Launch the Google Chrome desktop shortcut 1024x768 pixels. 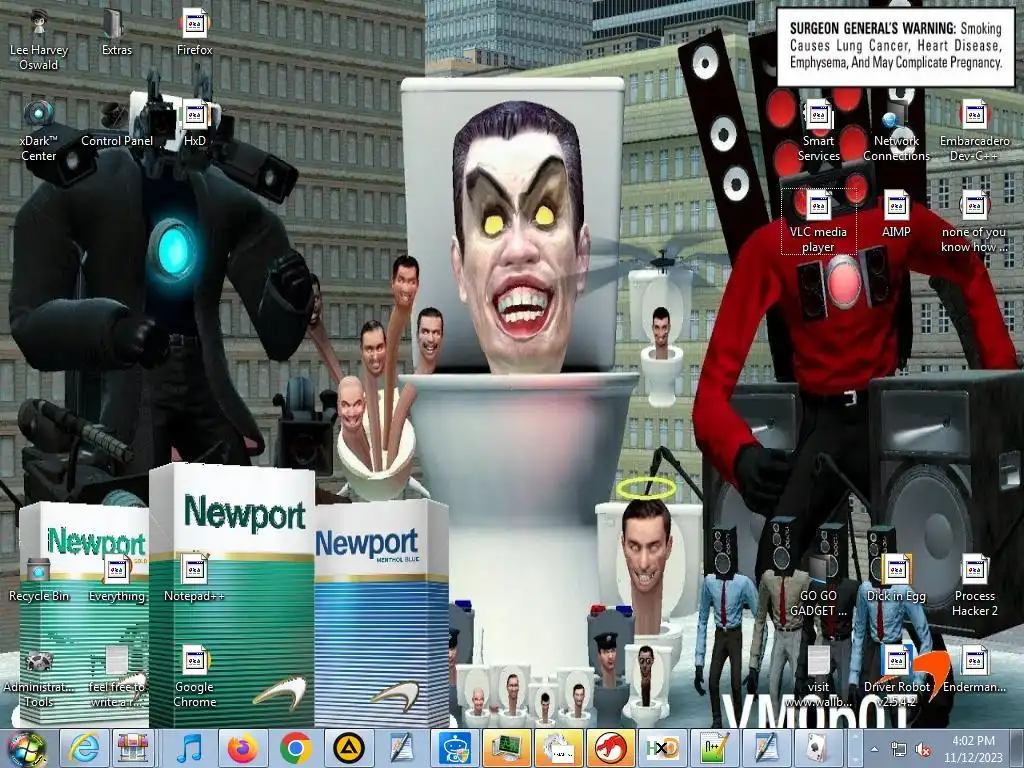click(x=195, y=677)
